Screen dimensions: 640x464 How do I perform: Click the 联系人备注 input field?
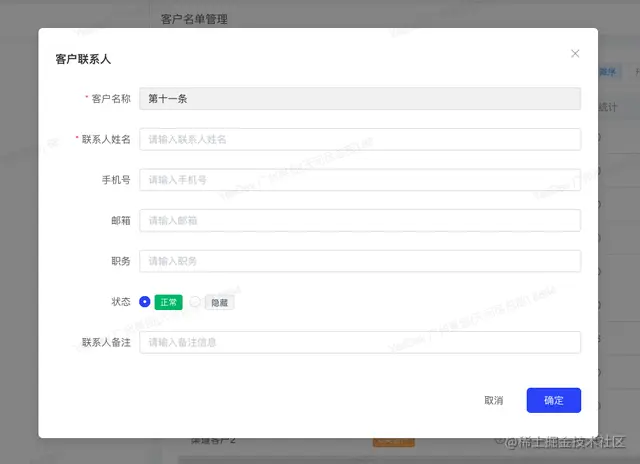360,342
